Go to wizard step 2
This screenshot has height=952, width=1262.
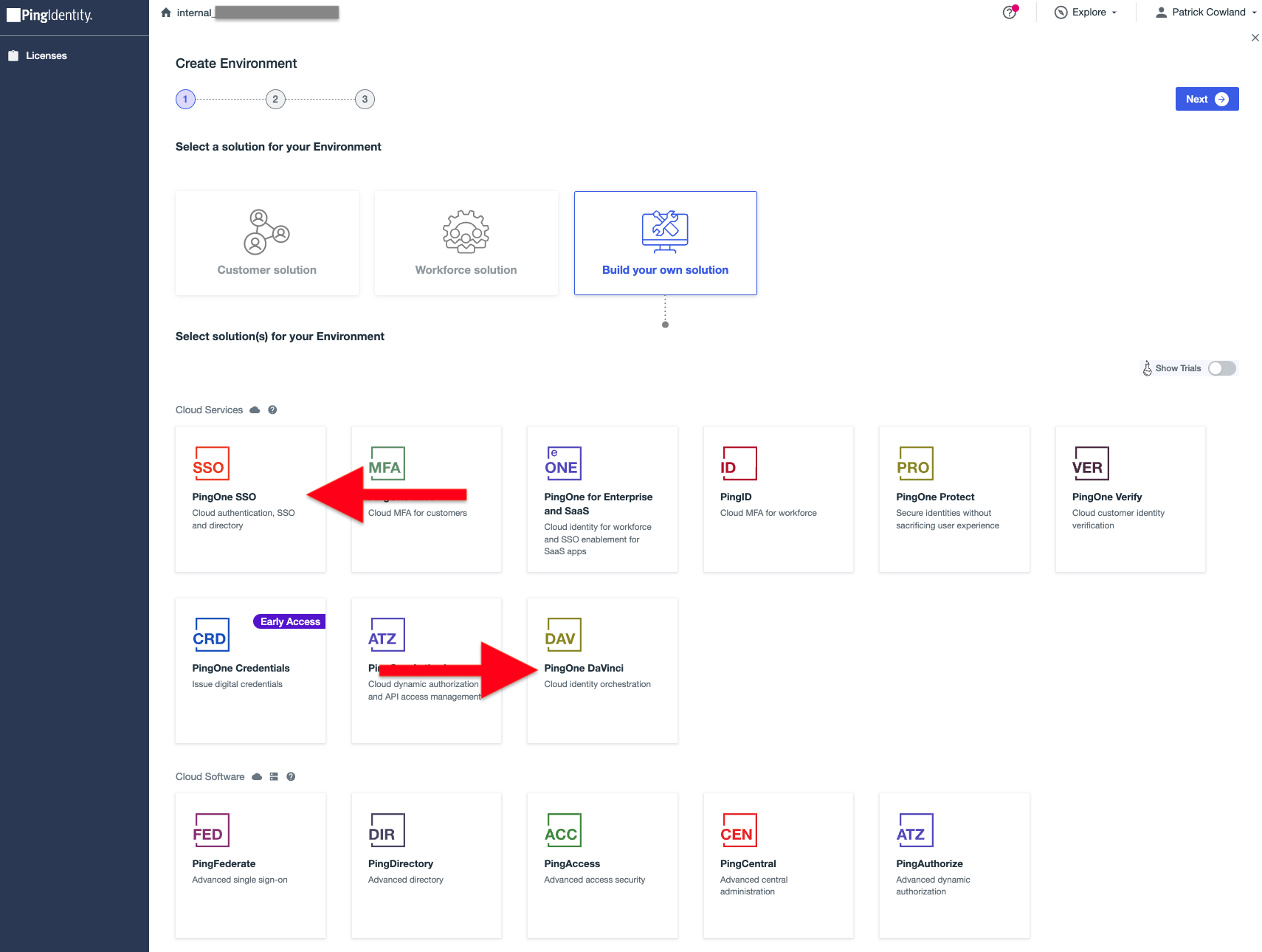pyautogui.click(x=275, y=99)
